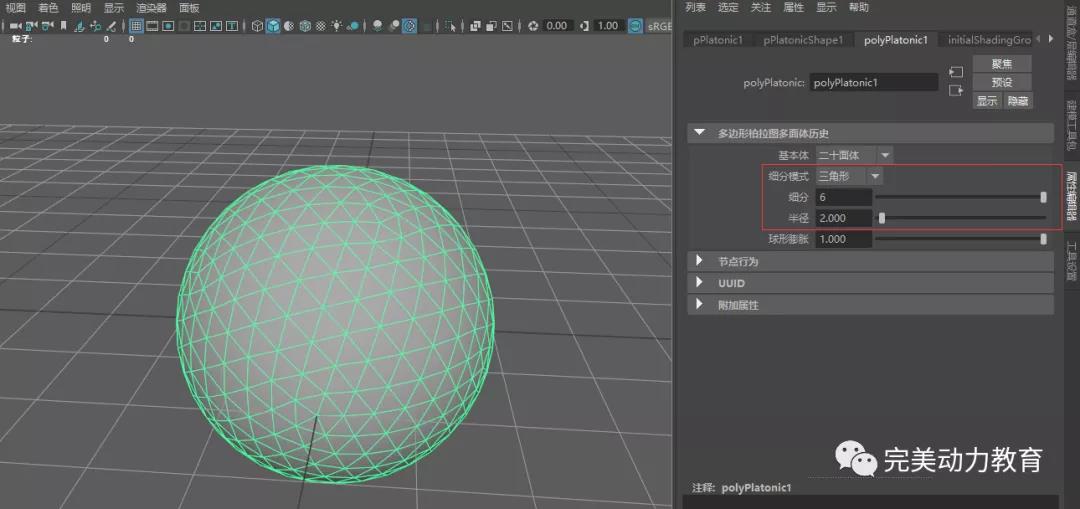Click the output connection arrow icon

pos(956,90)
